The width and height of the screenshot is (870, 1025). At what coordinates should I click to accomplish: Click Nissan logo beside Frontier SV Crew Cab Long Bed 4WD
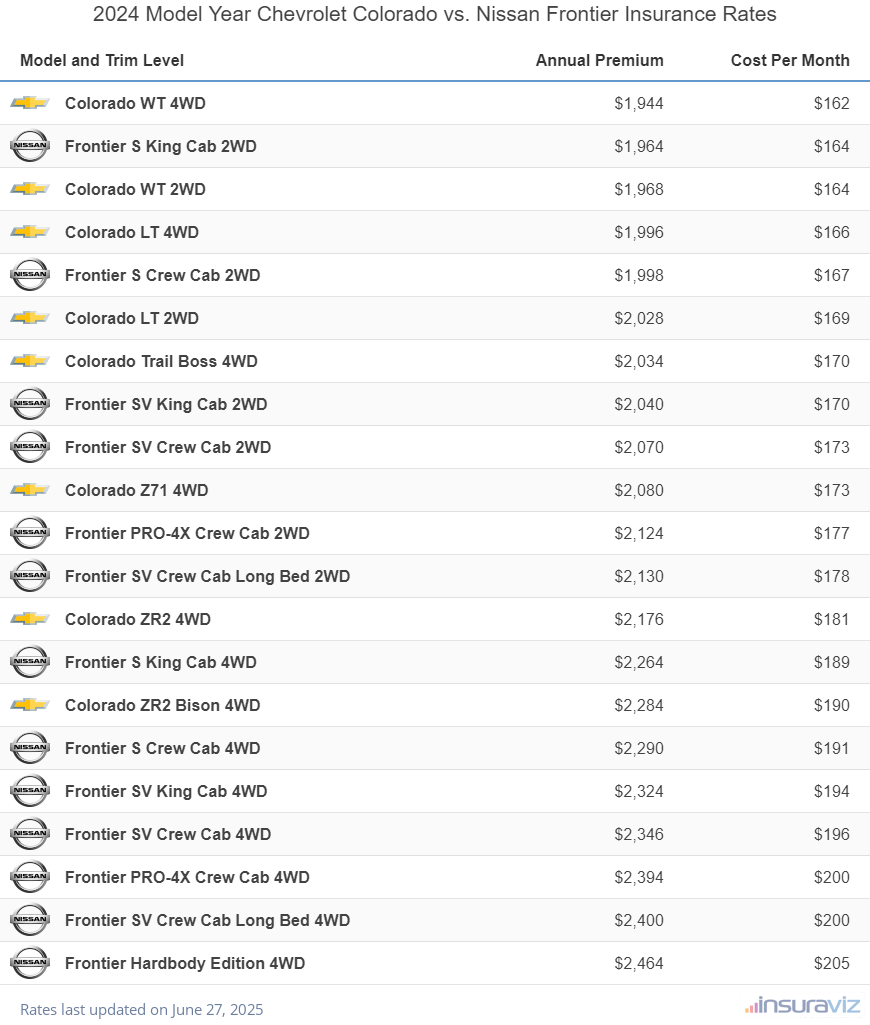(x=30, y=920)
